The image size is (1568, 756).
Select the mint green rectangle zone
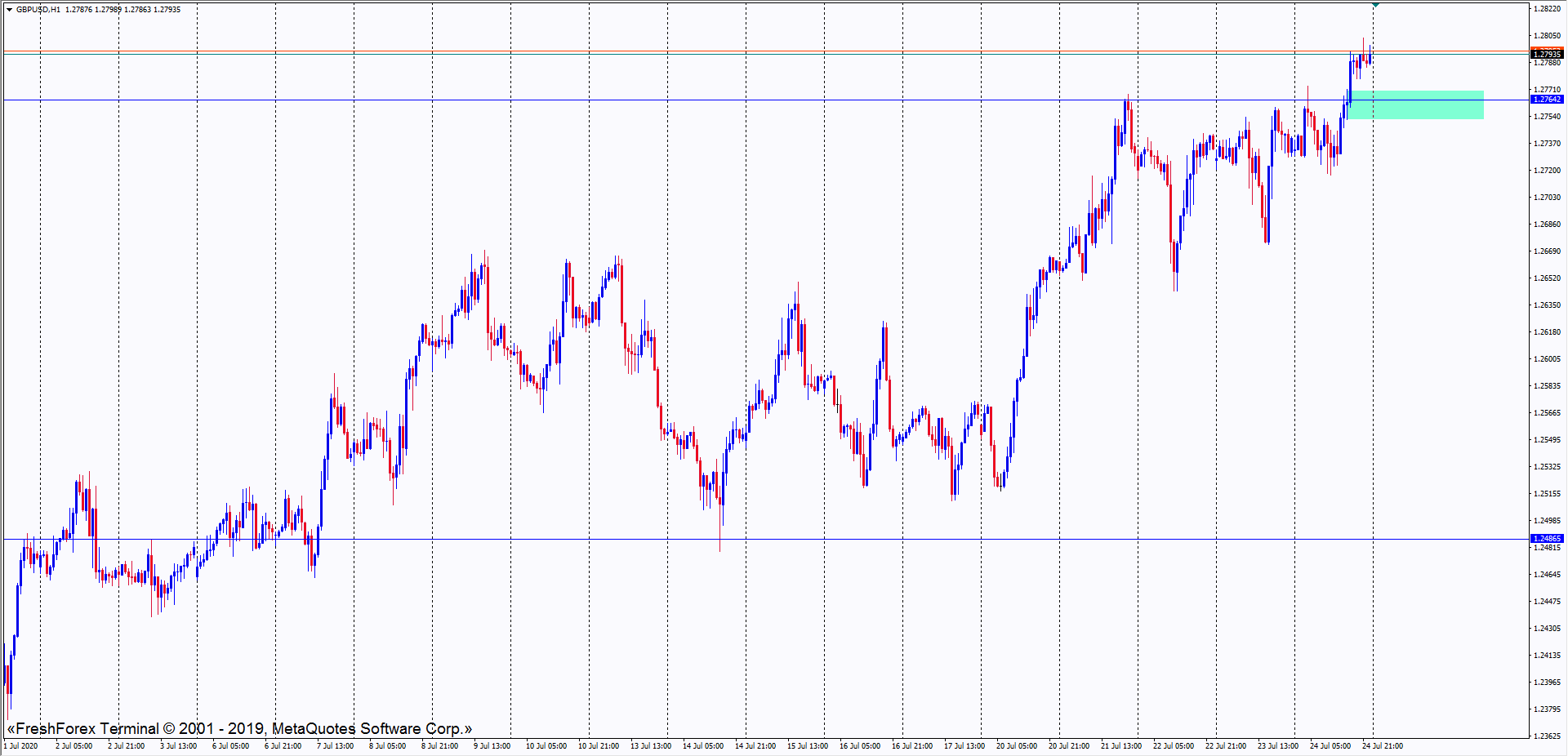[1415, 105]
